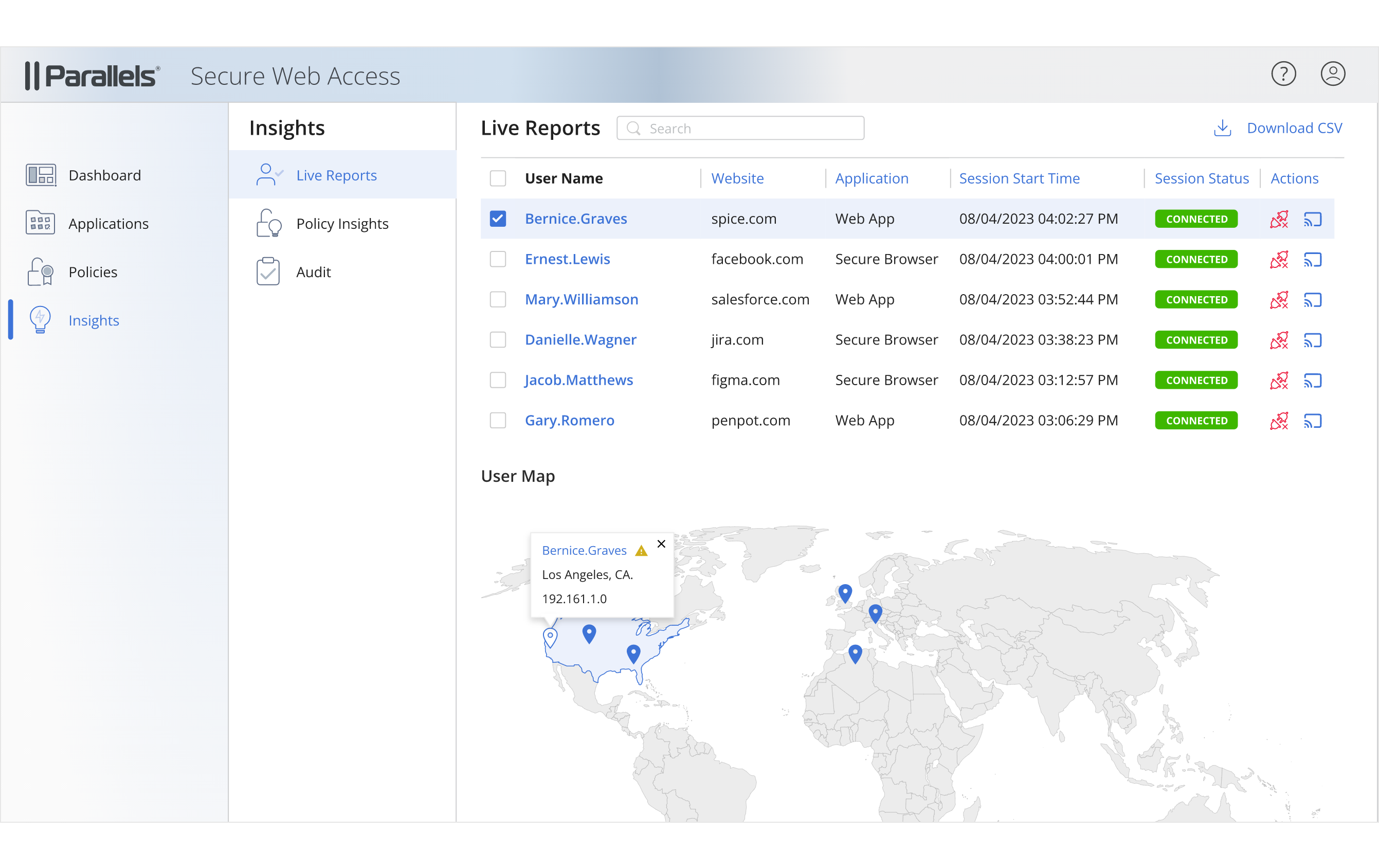Expand the Audit section in sidebar
1379x868 pixels.
[313, 271]
